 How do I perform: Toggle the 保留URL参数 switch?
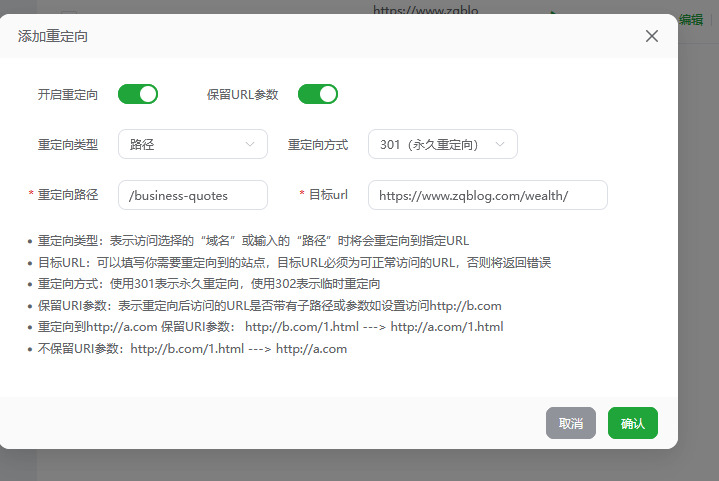click(x=318, y=94)
